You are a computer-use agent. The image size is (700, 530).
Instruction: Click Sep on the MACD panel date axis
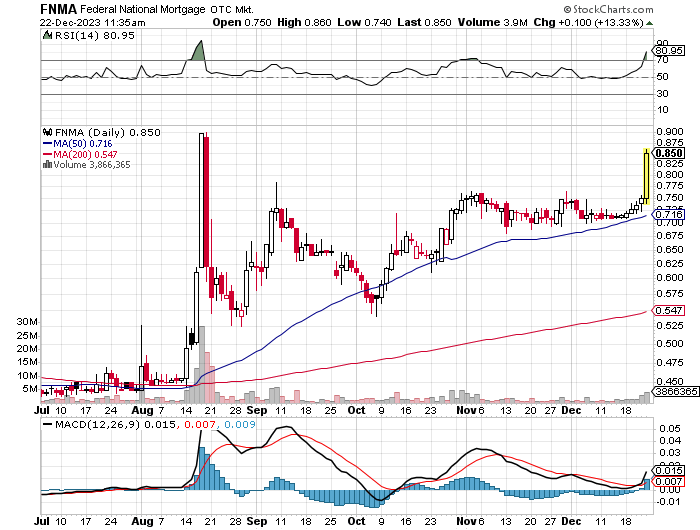point(257,521)
